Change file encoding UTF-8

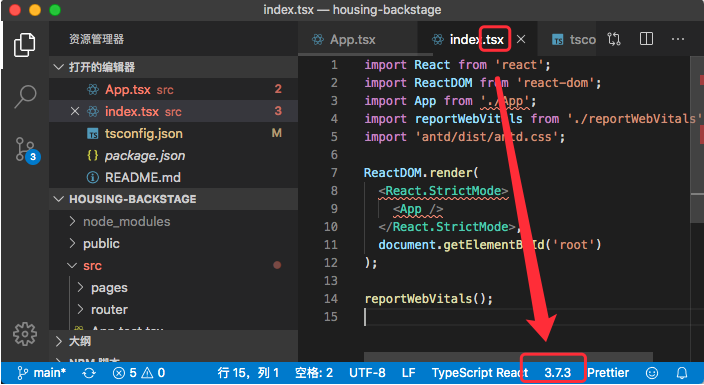367,373
